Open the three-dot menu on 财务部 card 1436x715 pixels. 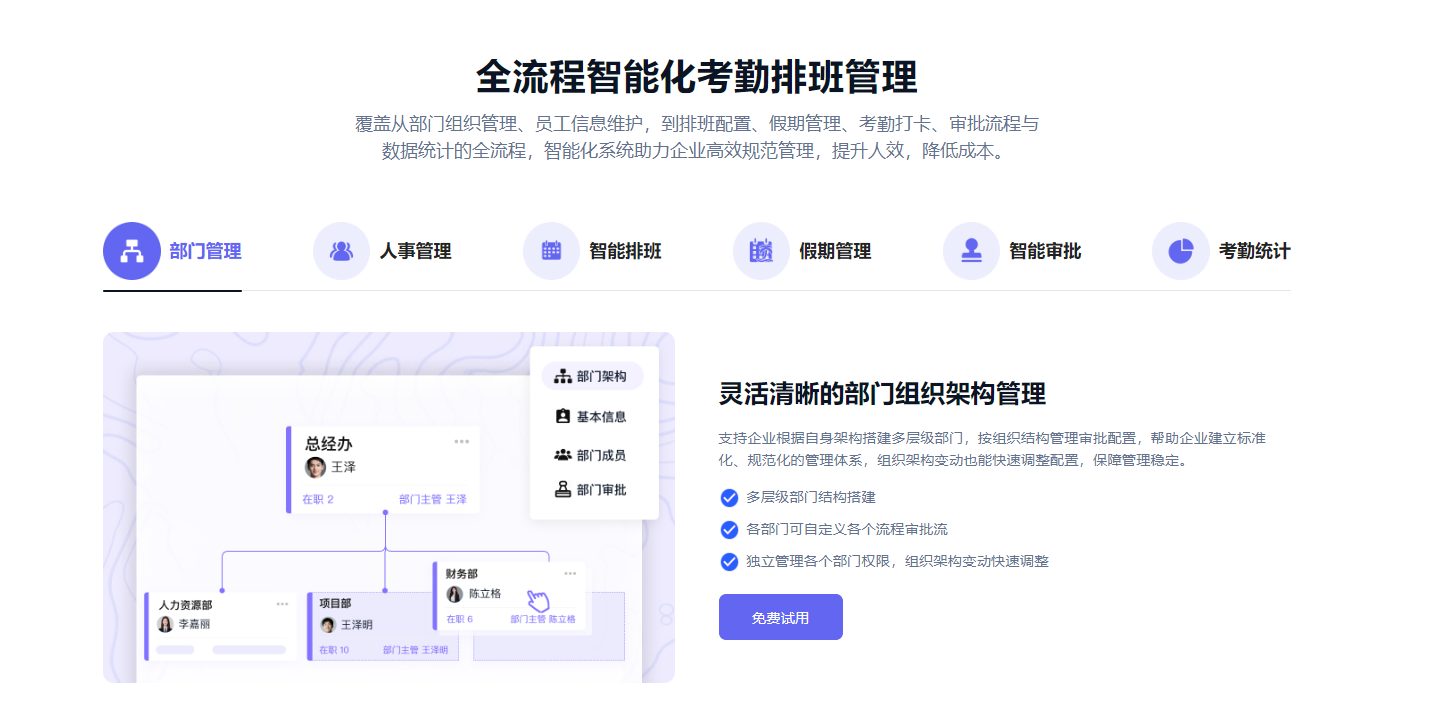coord(570,573)
